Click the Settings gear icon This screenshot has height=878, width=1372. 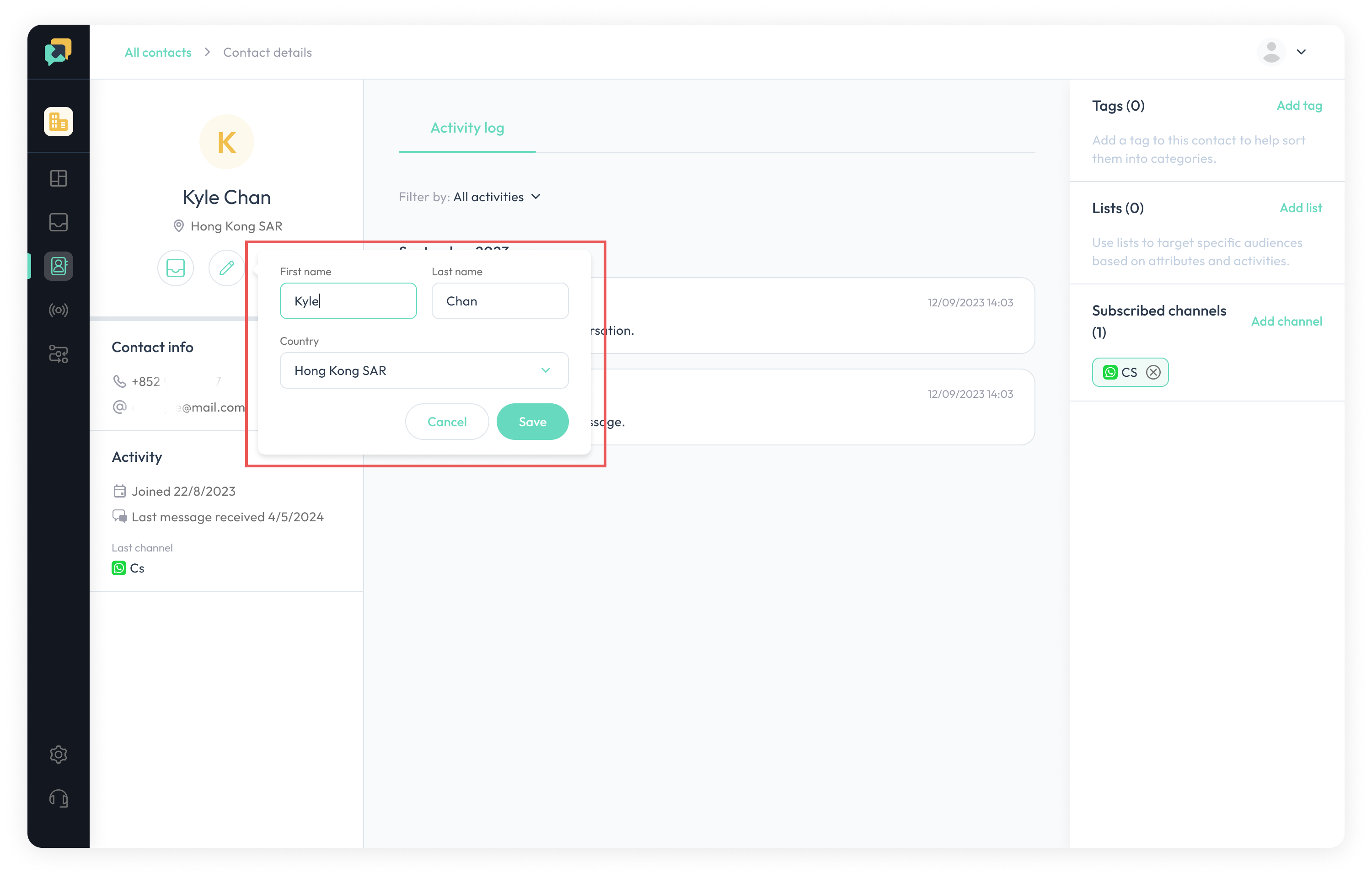point(58,754)
